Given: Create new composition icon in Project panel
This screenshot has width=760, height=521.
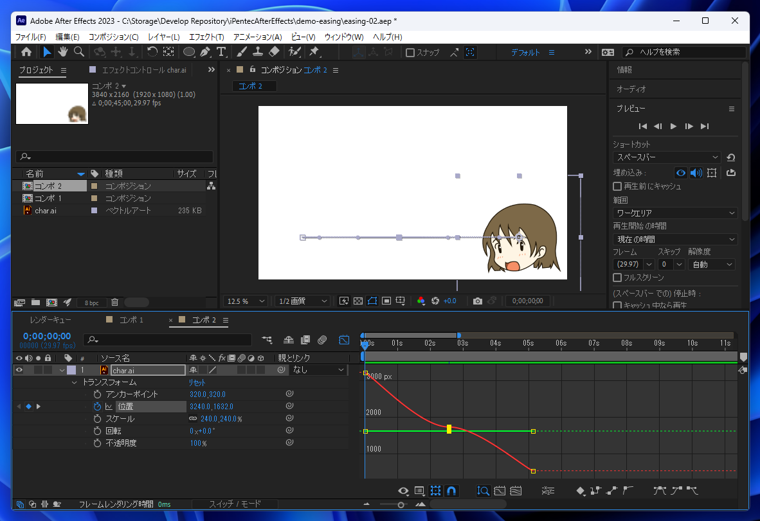Looking at the screenshot, I should click(51, 302).
